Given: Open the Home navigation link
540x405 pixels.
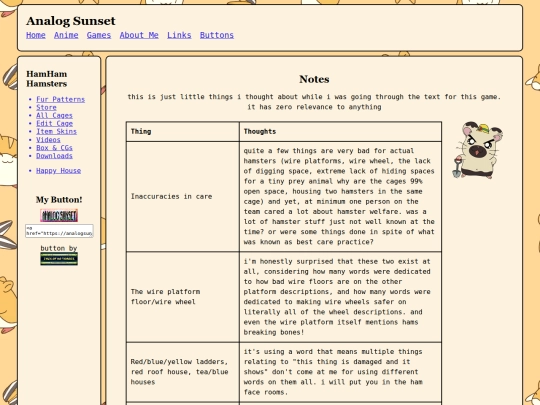Looking at the screenshot, I should click(x=36, y=35).
